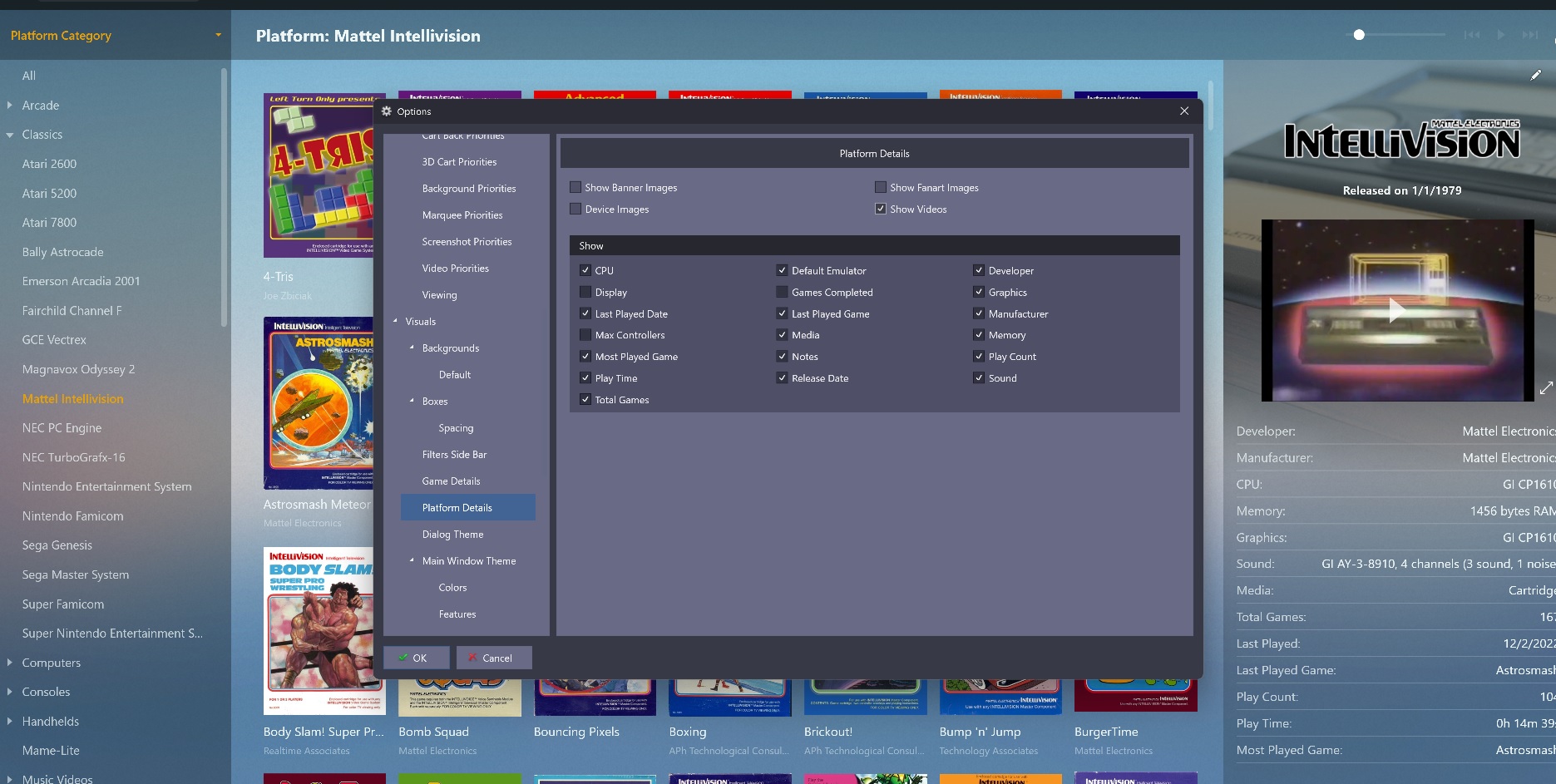Viewport: 1556px width, 784px height.
Task: Expand the Consoles category
Action: 10,692
